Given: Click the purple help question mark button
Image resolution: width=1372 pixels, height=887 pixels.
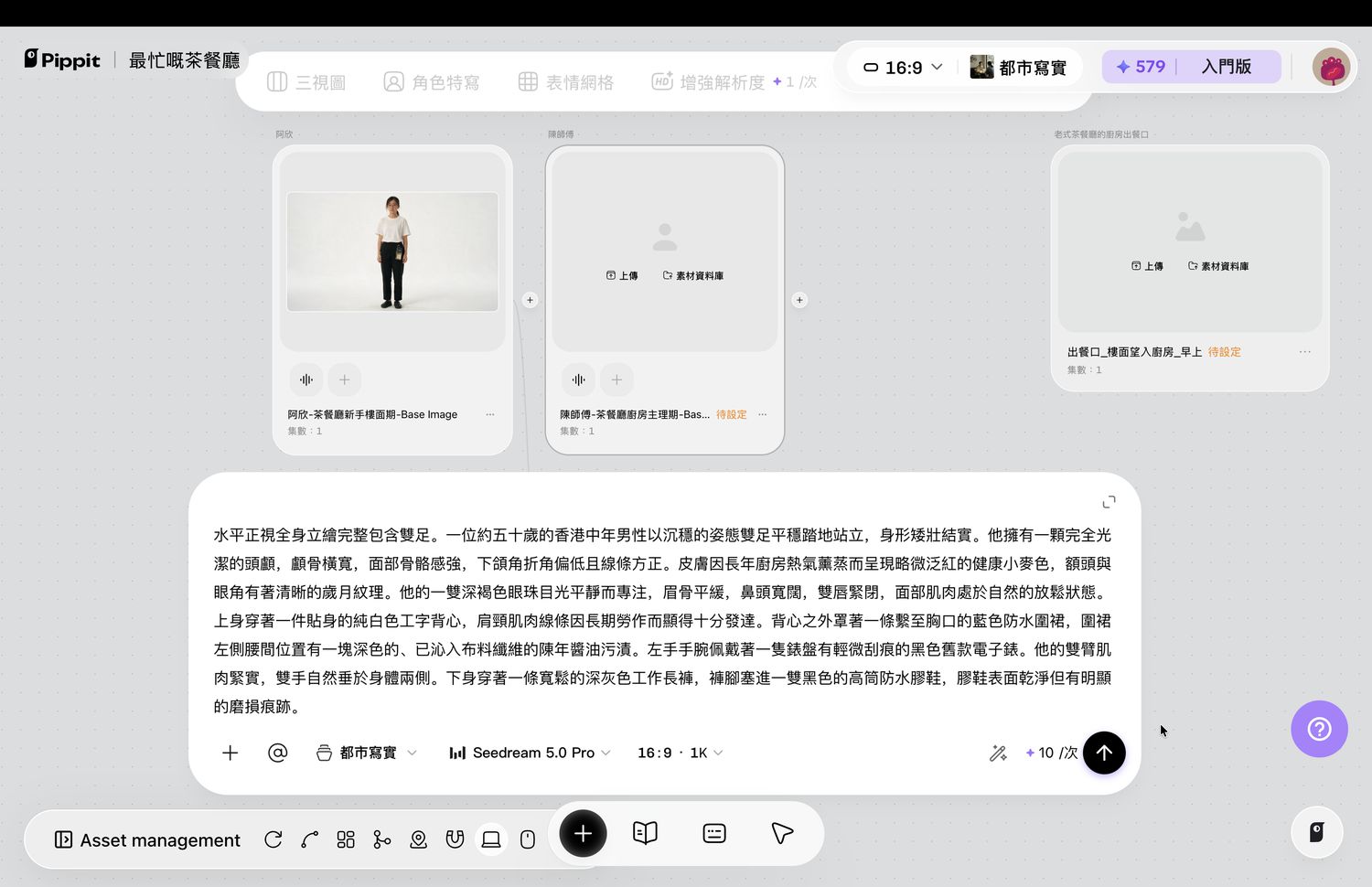Looking at the screenshot, I should coord(1319,729).
